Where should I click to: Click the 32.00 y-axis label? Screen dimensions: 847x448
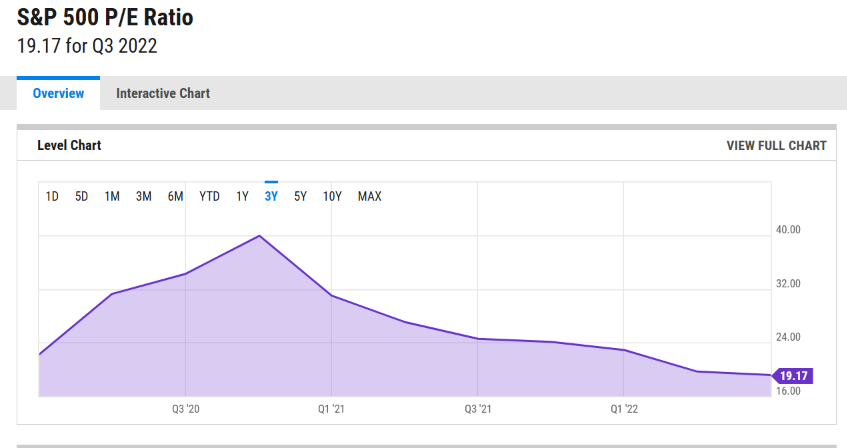[x=788, y=284]
